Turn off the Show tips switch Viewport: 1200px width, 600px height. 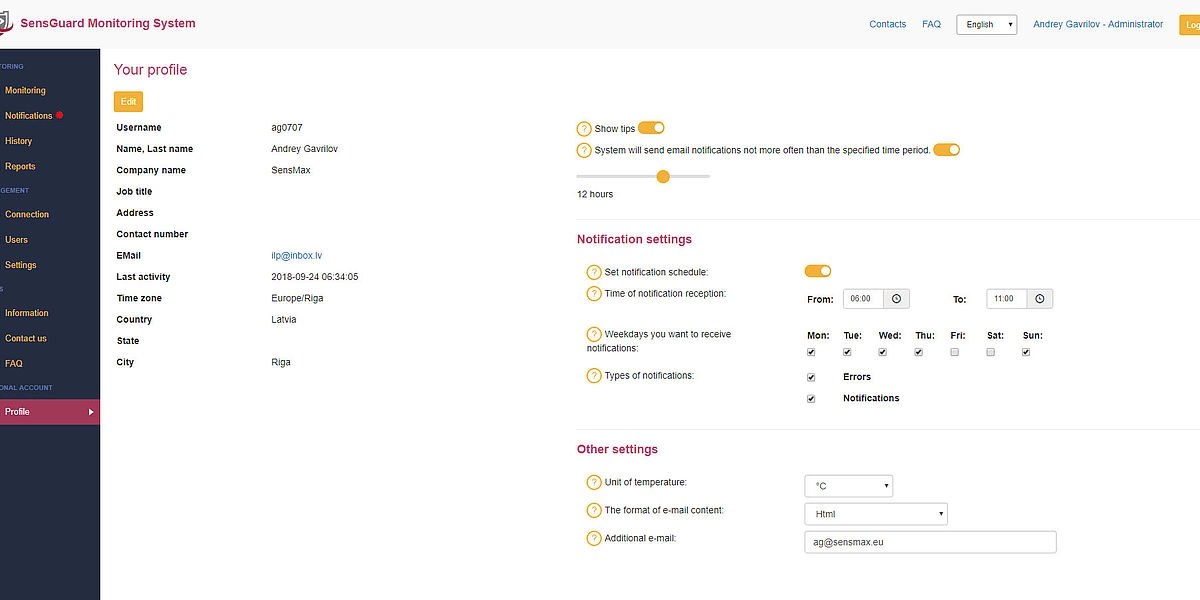coord(651,128)
